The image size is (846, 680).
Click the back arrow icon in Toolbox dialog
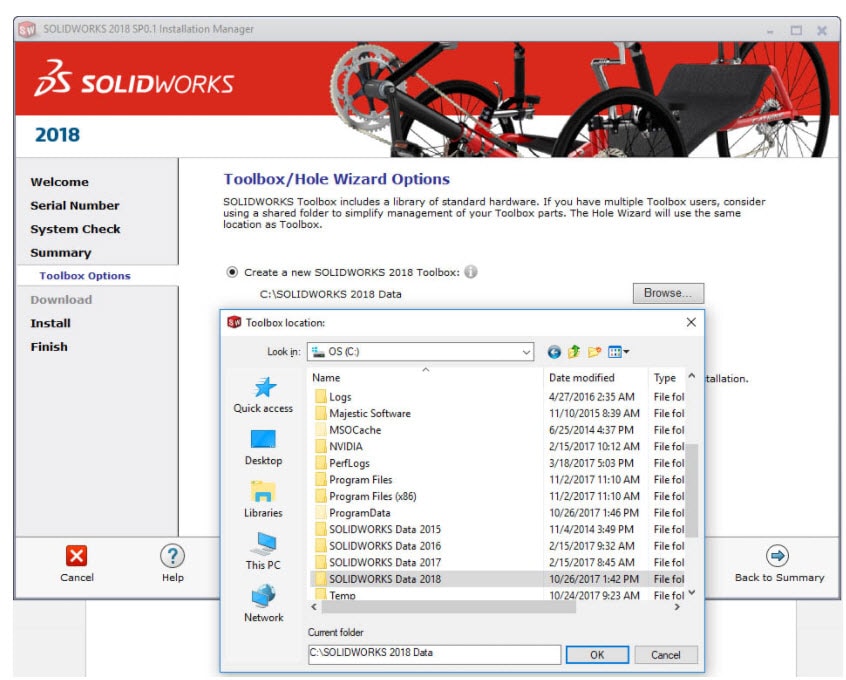tap(554, 353)
